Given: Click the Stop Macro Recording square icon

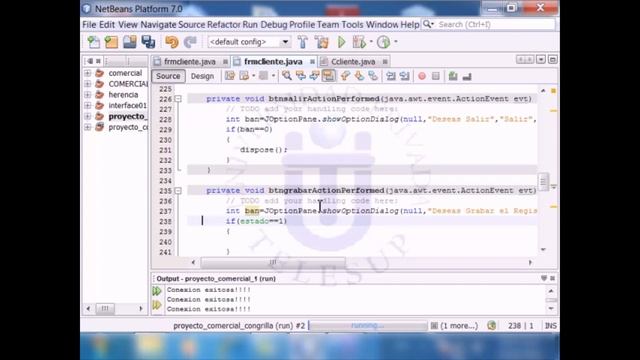Looking at the screenshot, I should coord(436,76).
